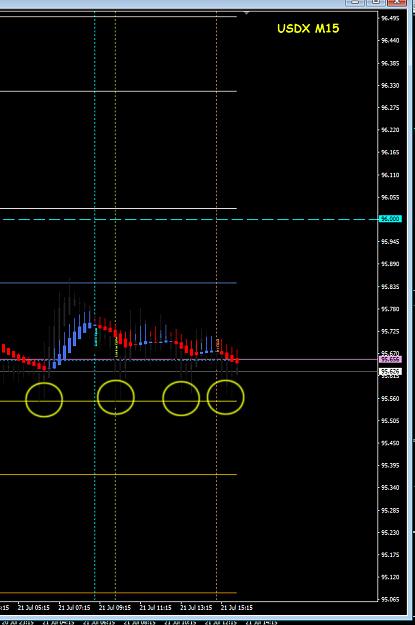Click price scale value 95.175
This screenshot has height=625, width=415.
tap(390, 555)
